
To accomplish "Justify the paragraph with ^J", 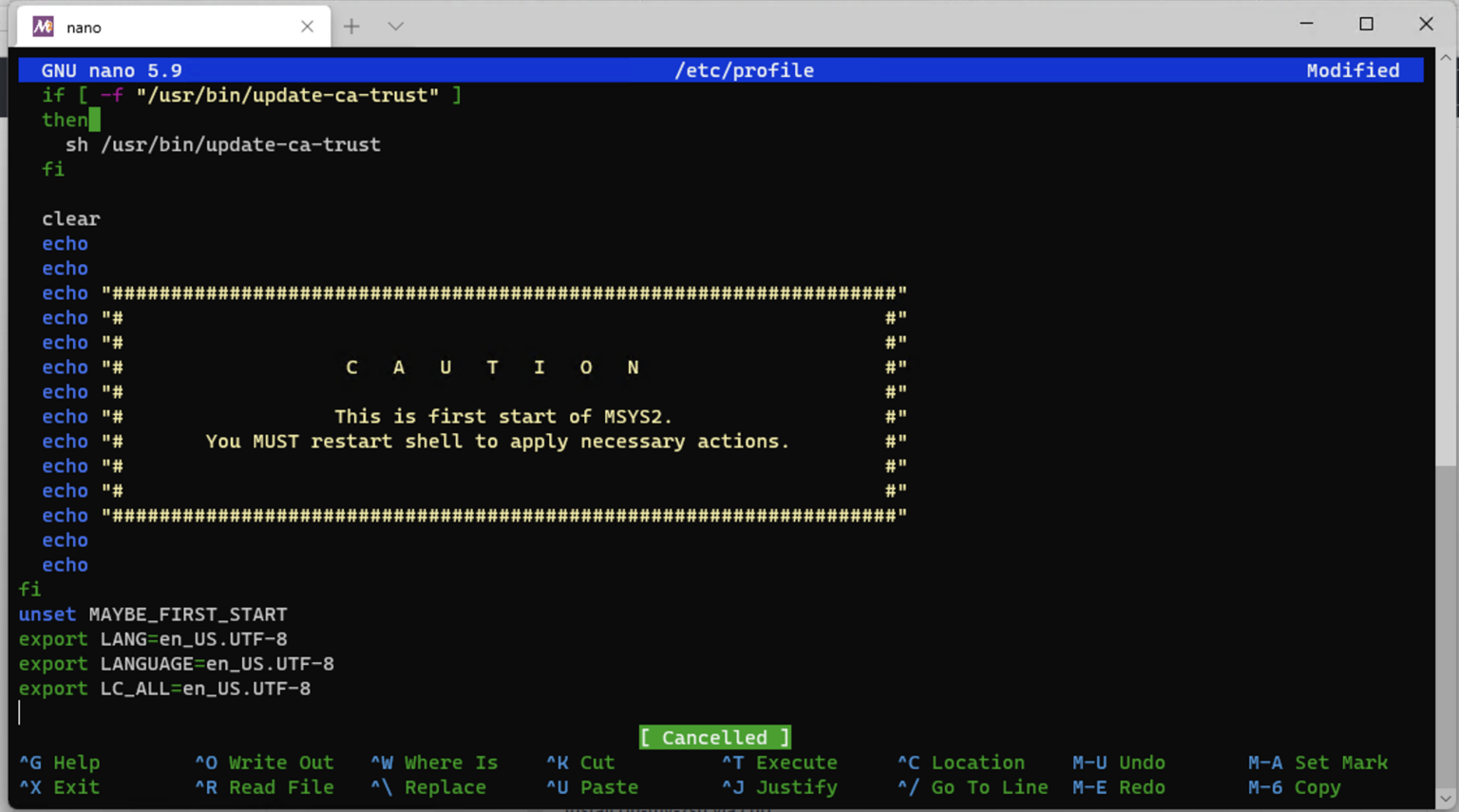I will pos(779,786).
